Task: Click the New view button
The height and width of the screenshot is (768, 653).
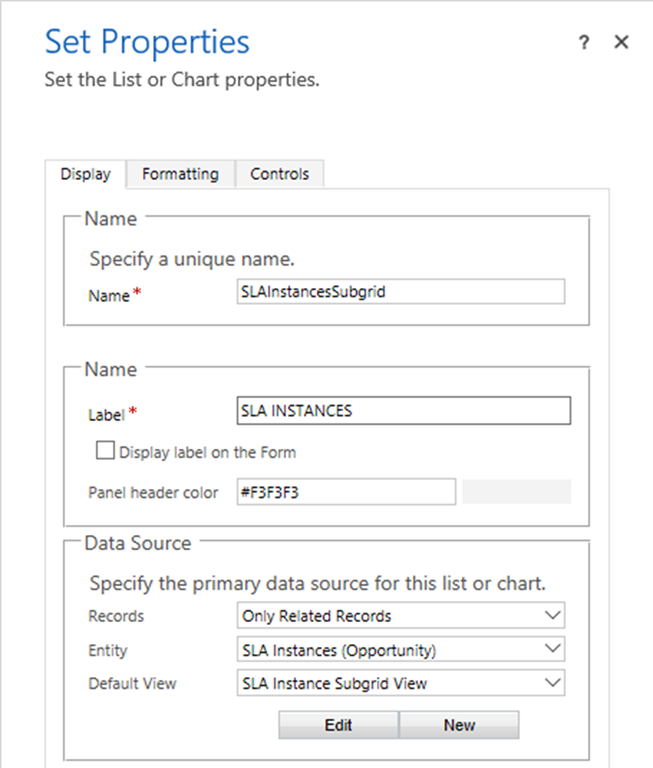Action: coord(459,725)
